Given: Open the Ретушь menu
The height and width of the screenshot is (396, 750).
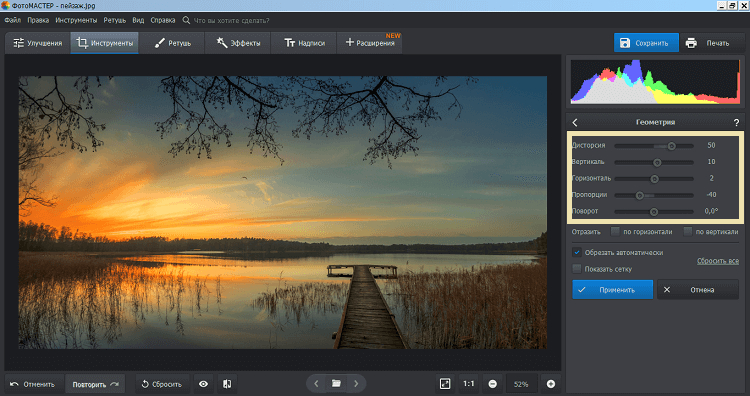Looking at the screenshot, I should click(x=114, y=20).
